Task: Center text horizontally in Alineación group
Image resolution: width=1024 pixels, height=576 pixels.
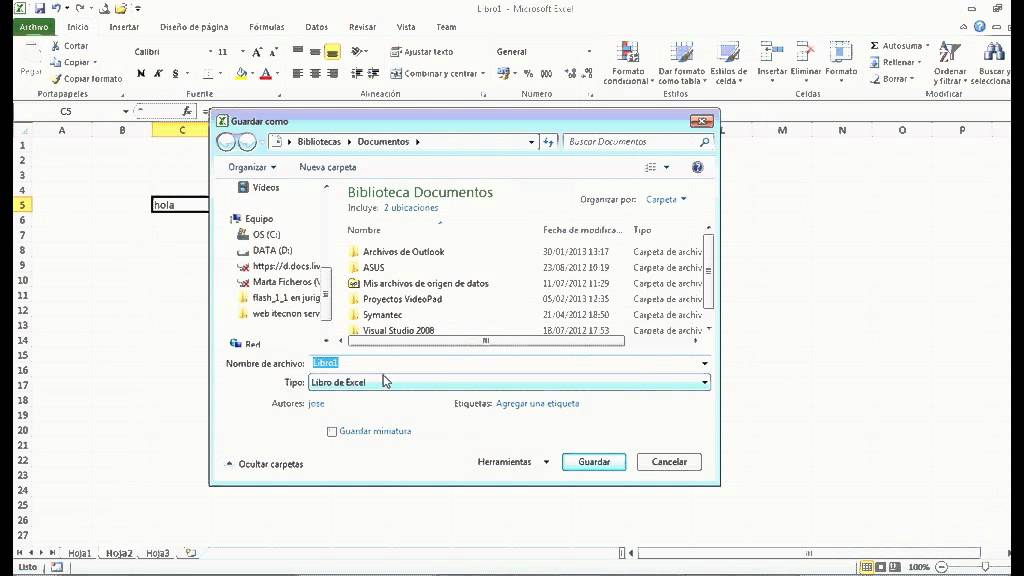Action: (315, 74)
